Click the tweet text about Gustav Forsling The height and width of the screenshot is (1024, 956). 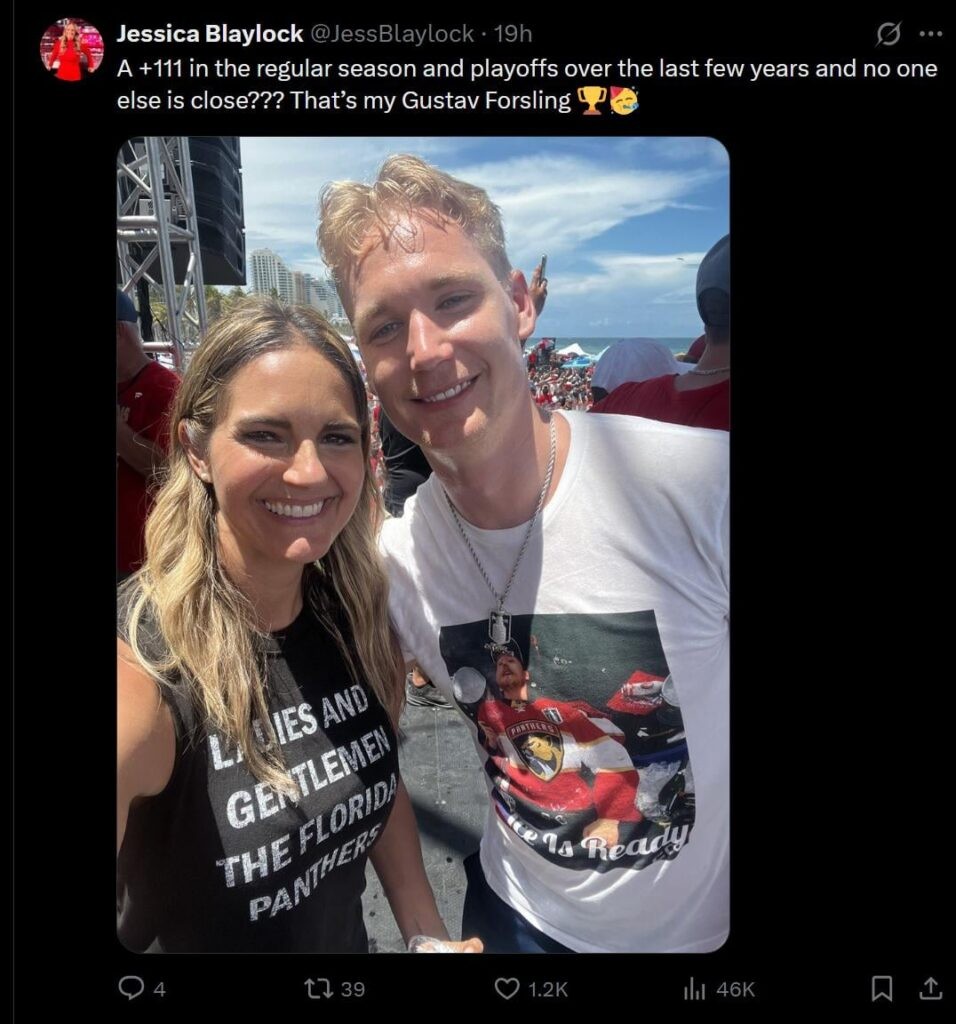(x=527, y=84)
